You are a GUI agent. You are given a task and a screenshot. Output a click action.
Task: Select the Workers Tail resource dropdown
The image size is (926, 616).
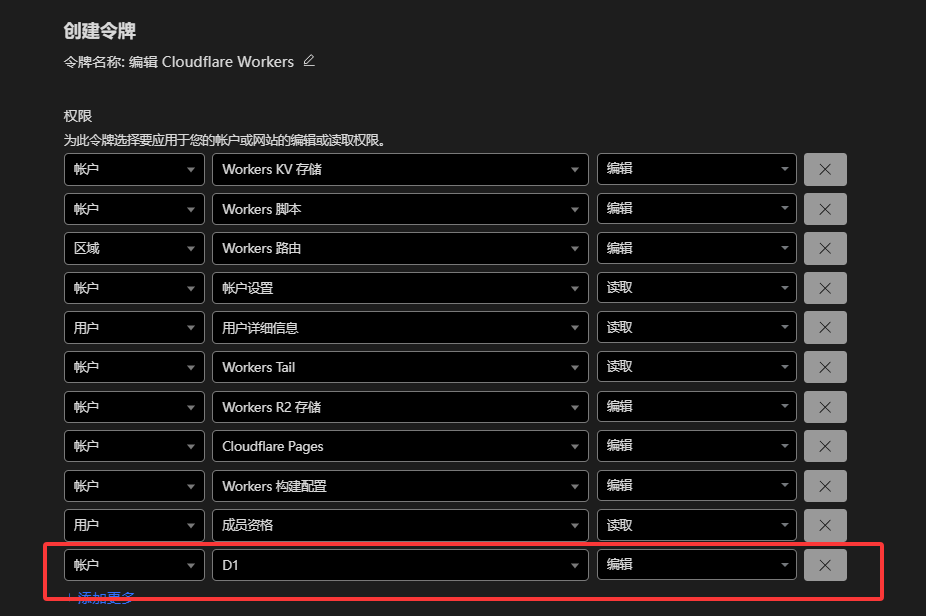click(x=400, y=367)
